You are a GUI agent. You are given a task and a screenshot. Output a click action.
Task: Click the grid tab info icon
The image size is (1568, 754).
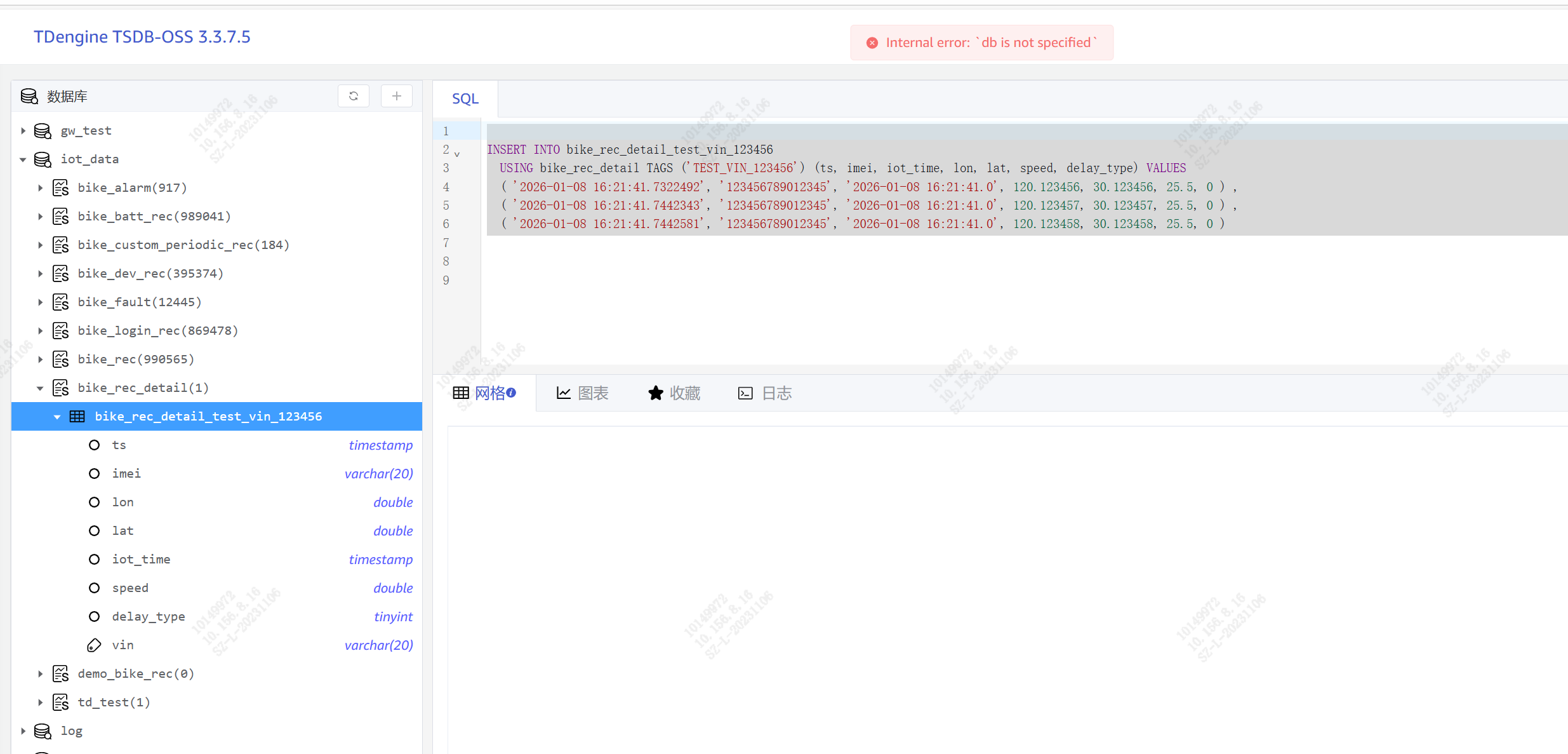tap(511, 393)
